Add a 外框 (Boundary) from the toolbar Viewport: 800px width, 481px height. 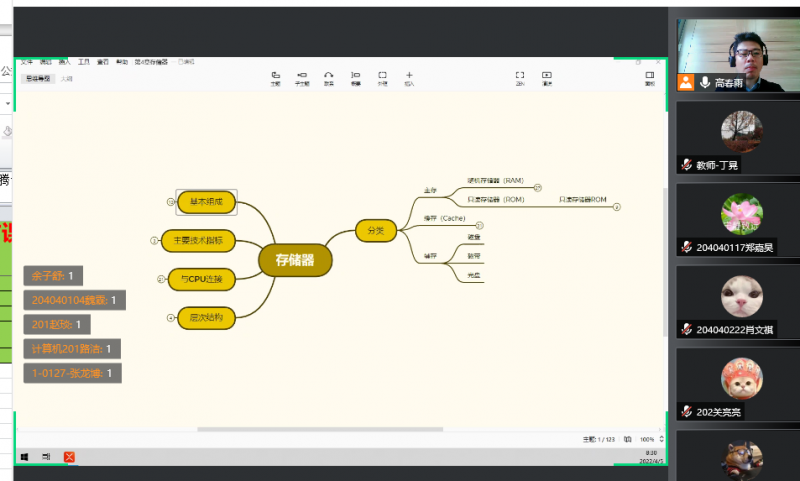click(x=382, y=77)
